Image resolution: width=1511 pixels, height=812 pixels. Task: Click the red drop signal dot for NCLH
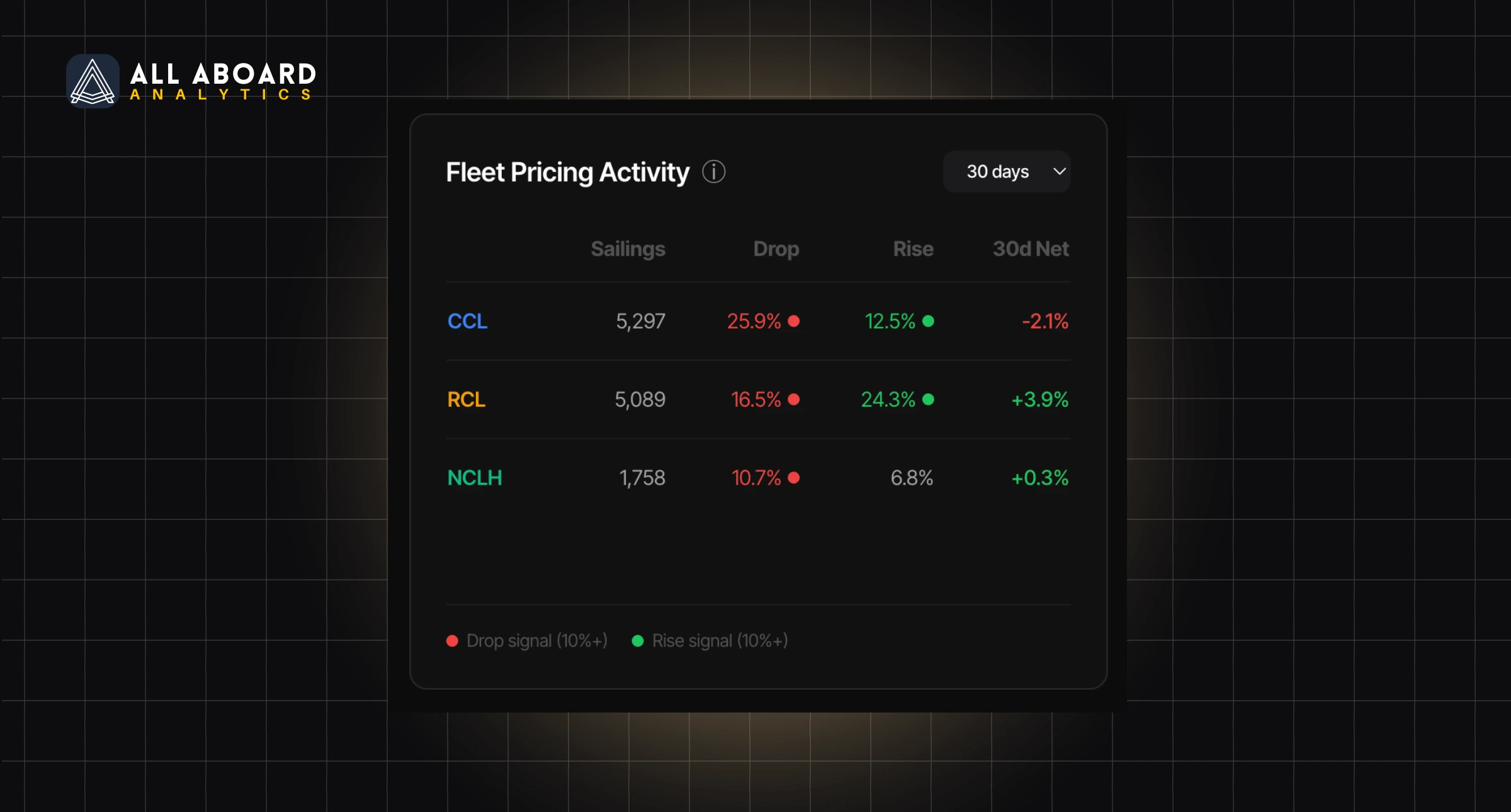tap(794, 478)
